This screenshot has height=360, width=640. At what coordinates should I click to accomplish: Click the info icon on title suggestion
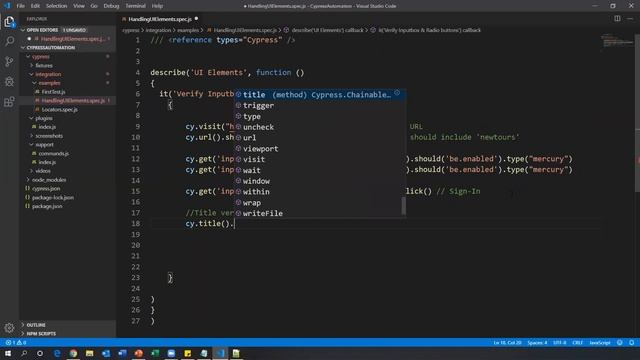click(397, 93)
